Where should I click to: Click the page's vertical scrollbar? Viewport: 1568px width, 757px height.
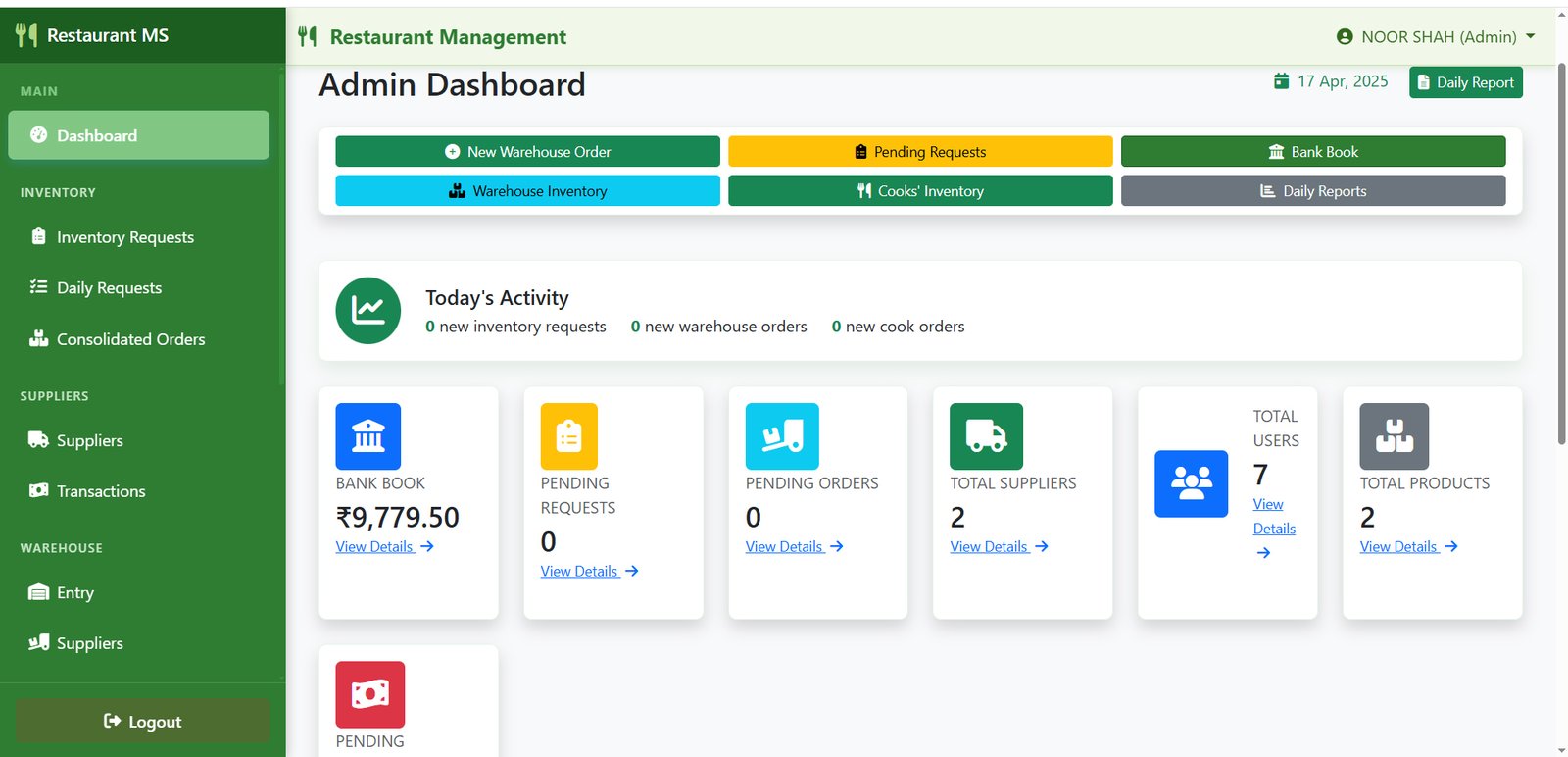point(1561,255)
